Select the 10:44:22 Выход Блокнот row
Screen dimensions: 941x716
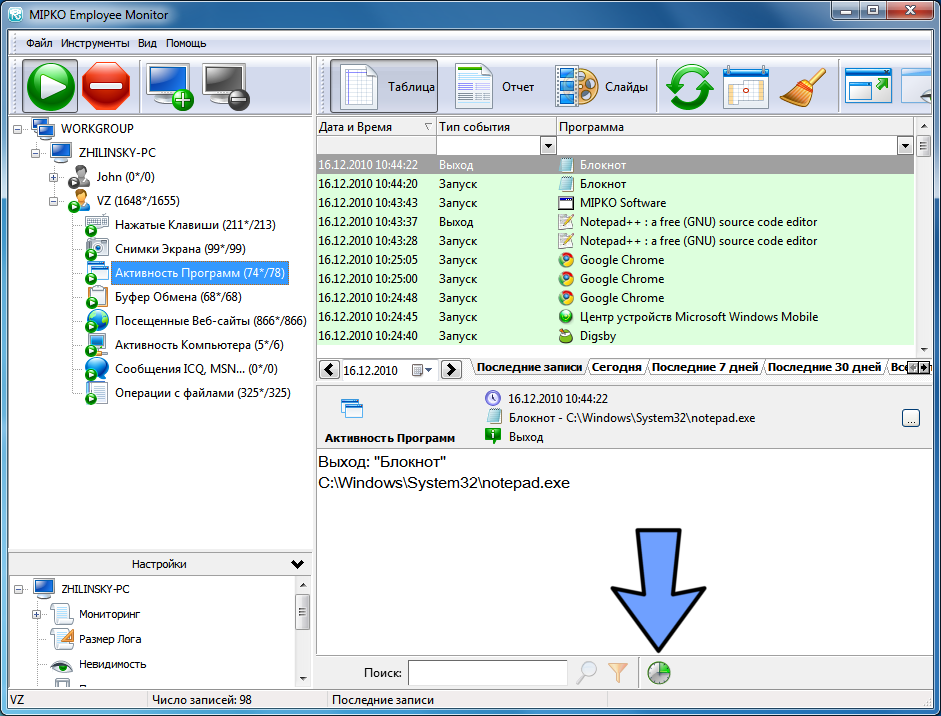pyautogui.click(x=615, y=164)
